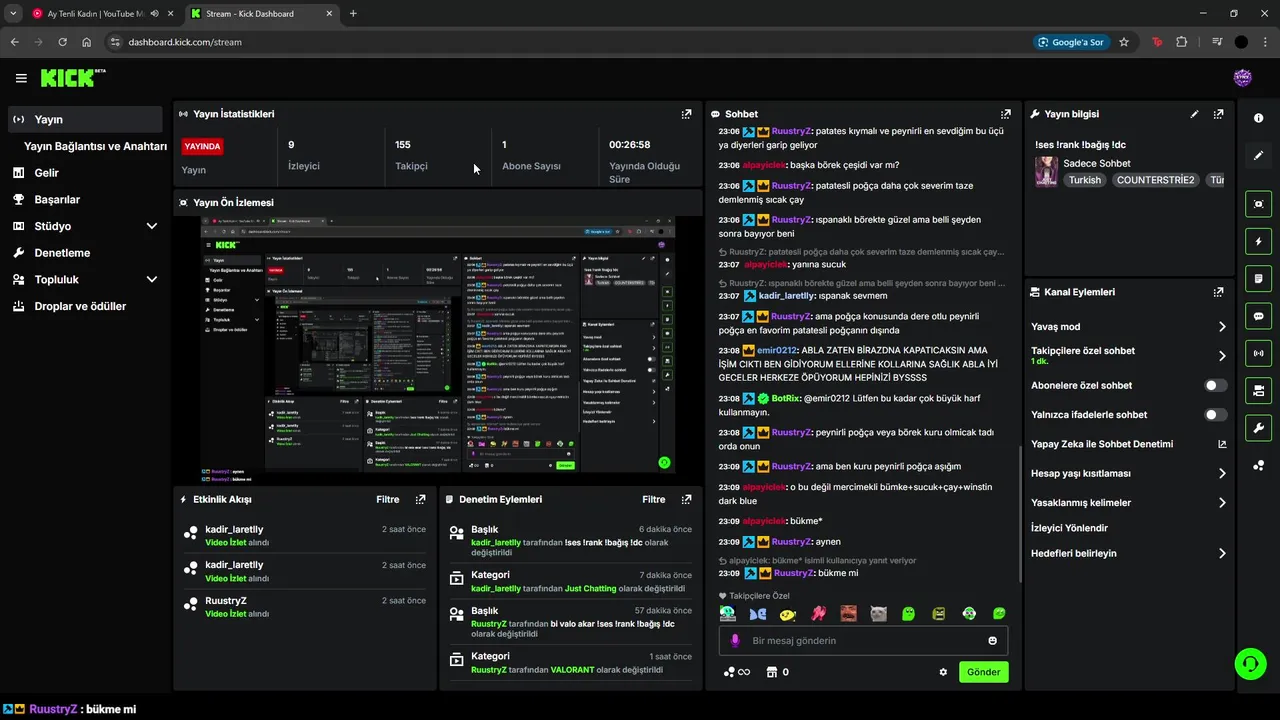
Task: Toggle Yalnızca ifadelerle sohbet switch
Action: [x=1215, y=414]
